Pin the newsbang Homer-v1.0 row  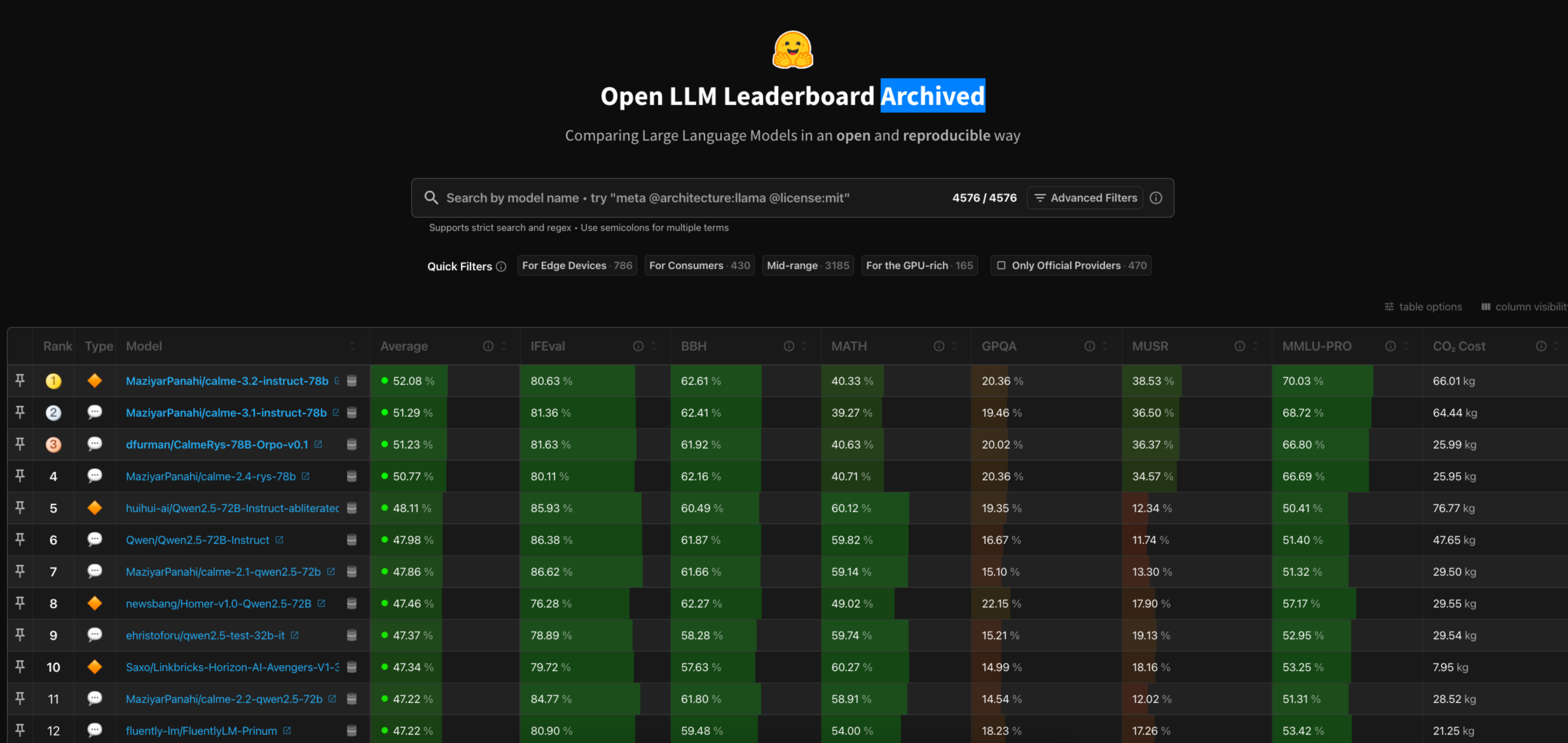(x=20, y=603)
